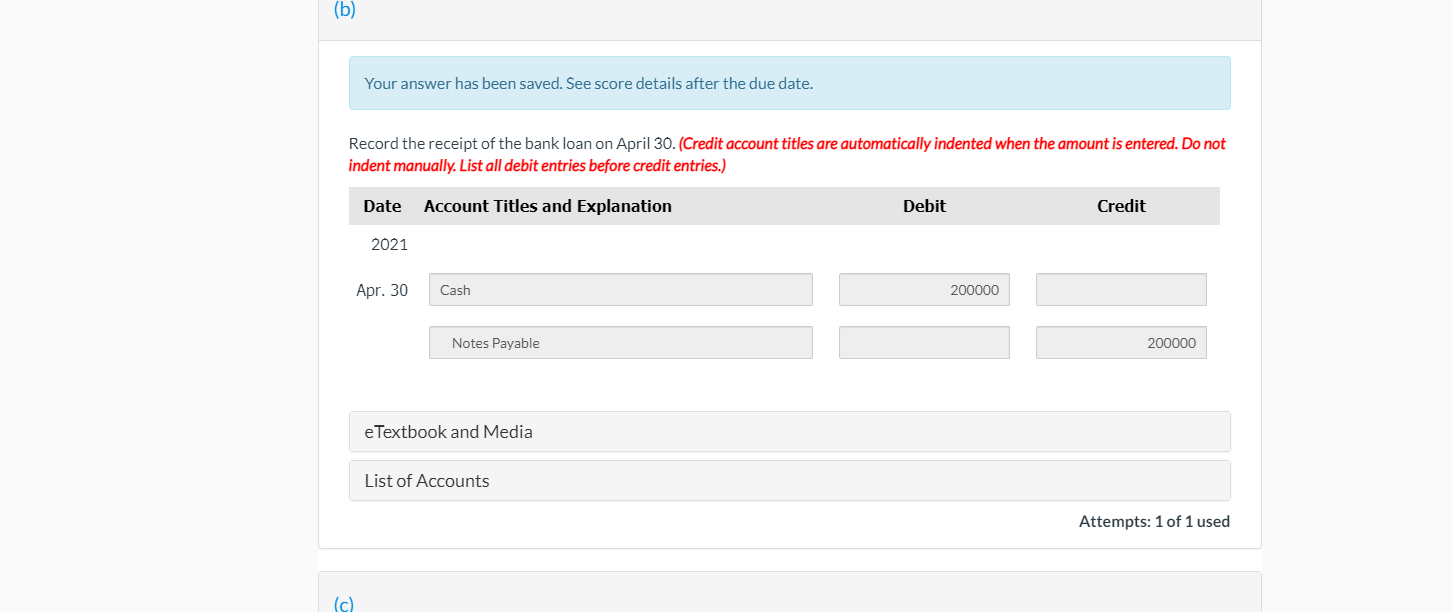1452x612 pixels.
Task: Click the Debit column header
Action: point(923,205)
